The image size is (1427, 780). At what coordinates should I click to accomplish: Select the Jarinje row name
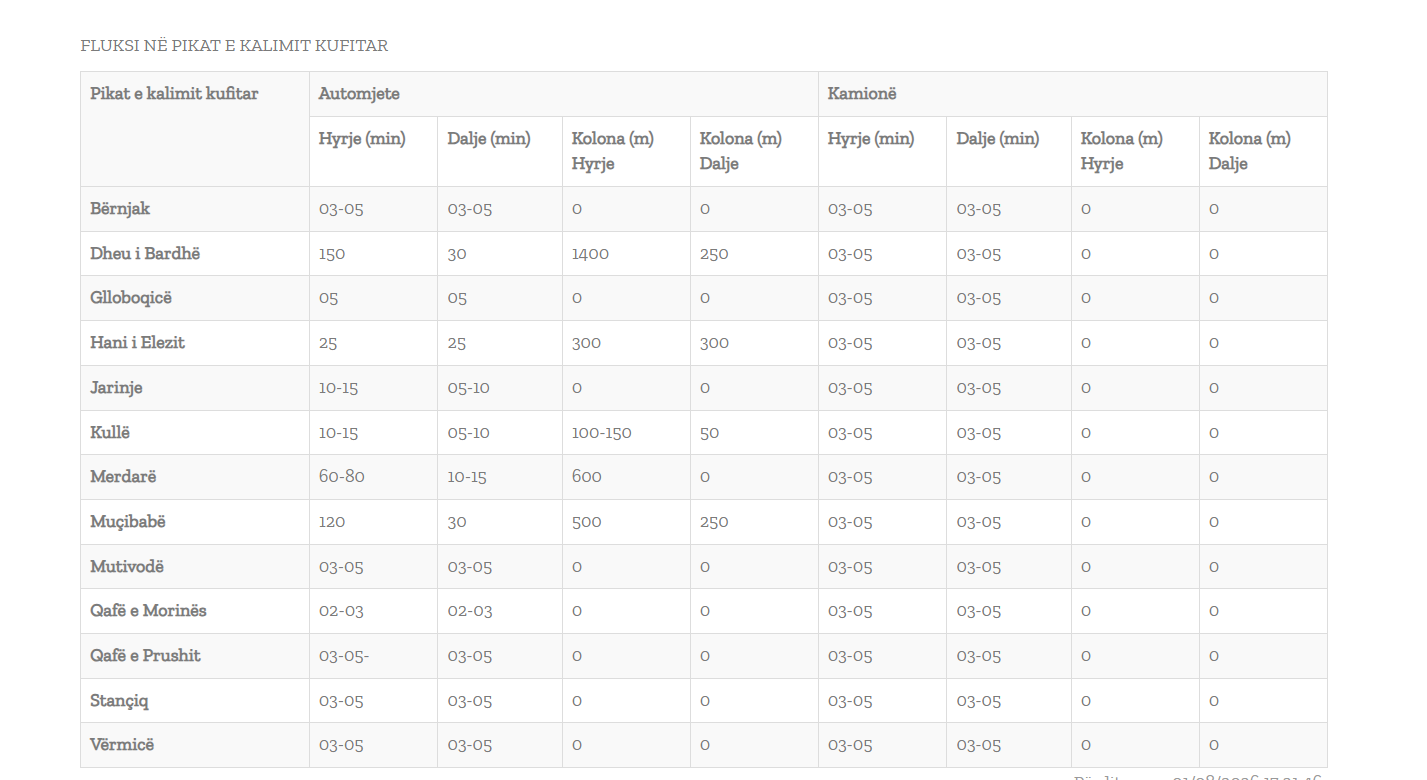tap(116, 388)
